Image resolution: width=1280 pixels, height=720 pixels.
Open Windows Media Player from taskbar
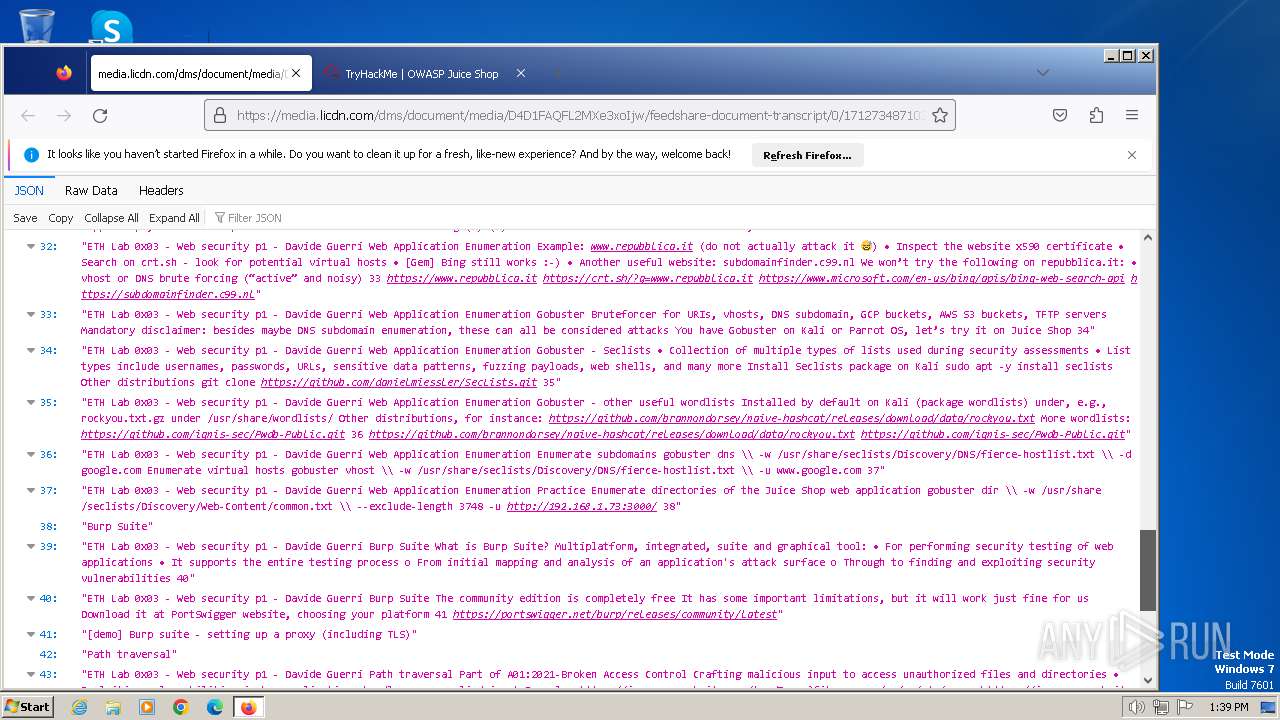(147, 707)
